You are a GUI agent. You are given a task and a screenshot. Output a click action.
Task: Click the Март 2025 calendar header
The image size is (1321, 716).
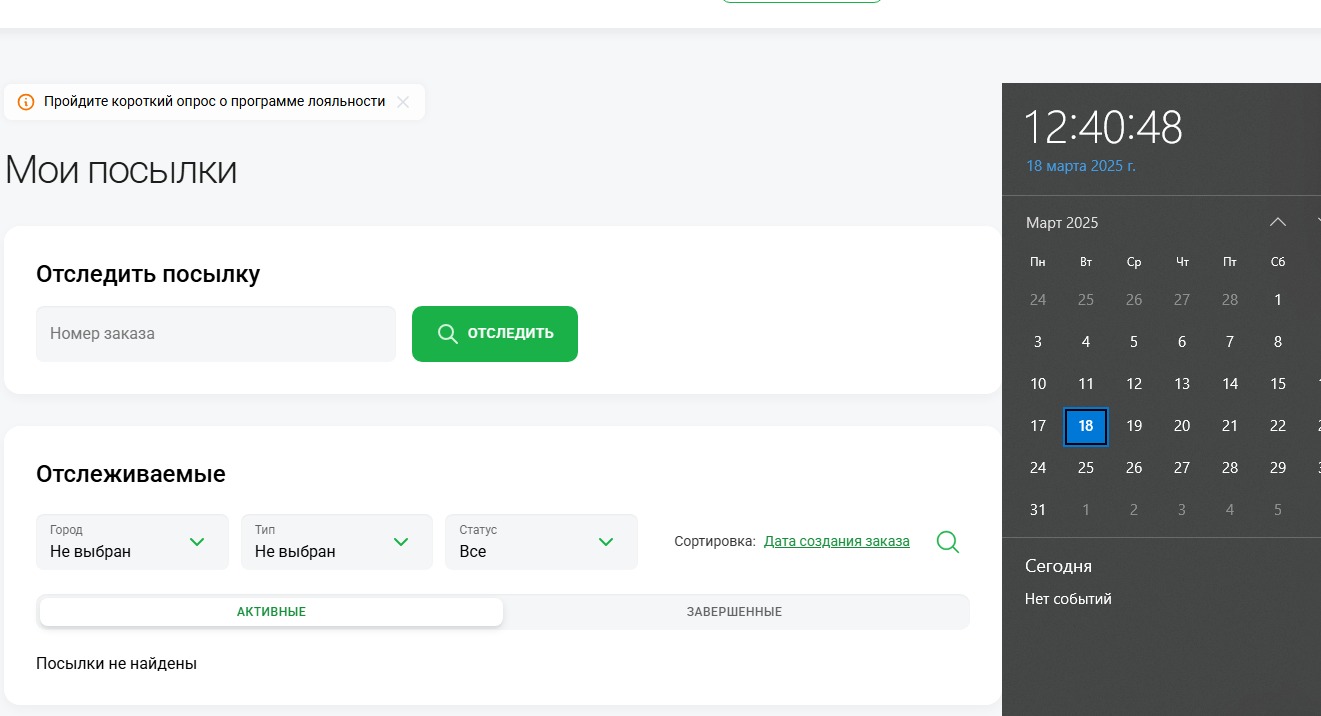(x=1062, y=223)
